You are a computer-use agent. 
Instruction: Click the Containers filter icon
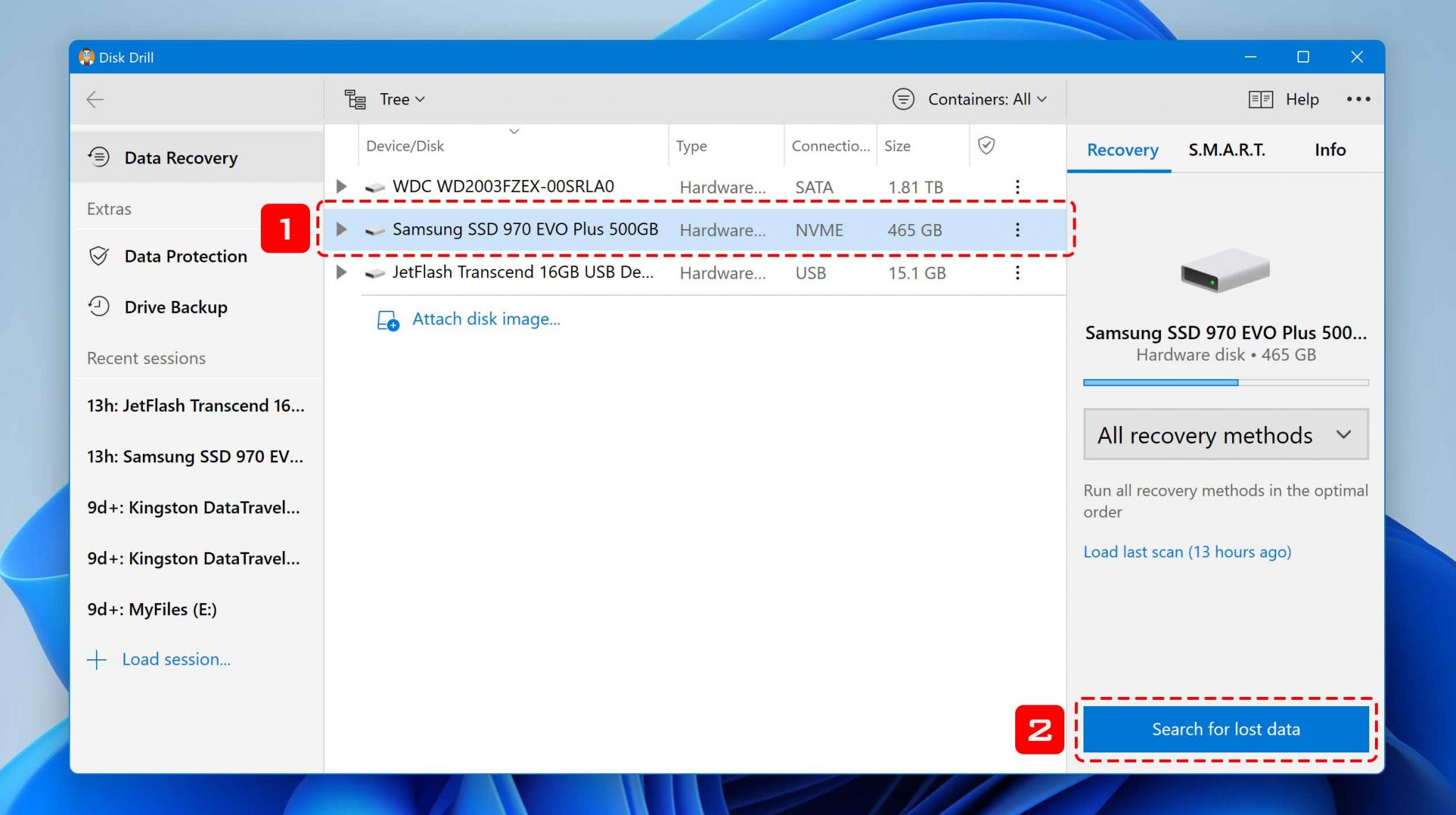(x=903, y=99)
